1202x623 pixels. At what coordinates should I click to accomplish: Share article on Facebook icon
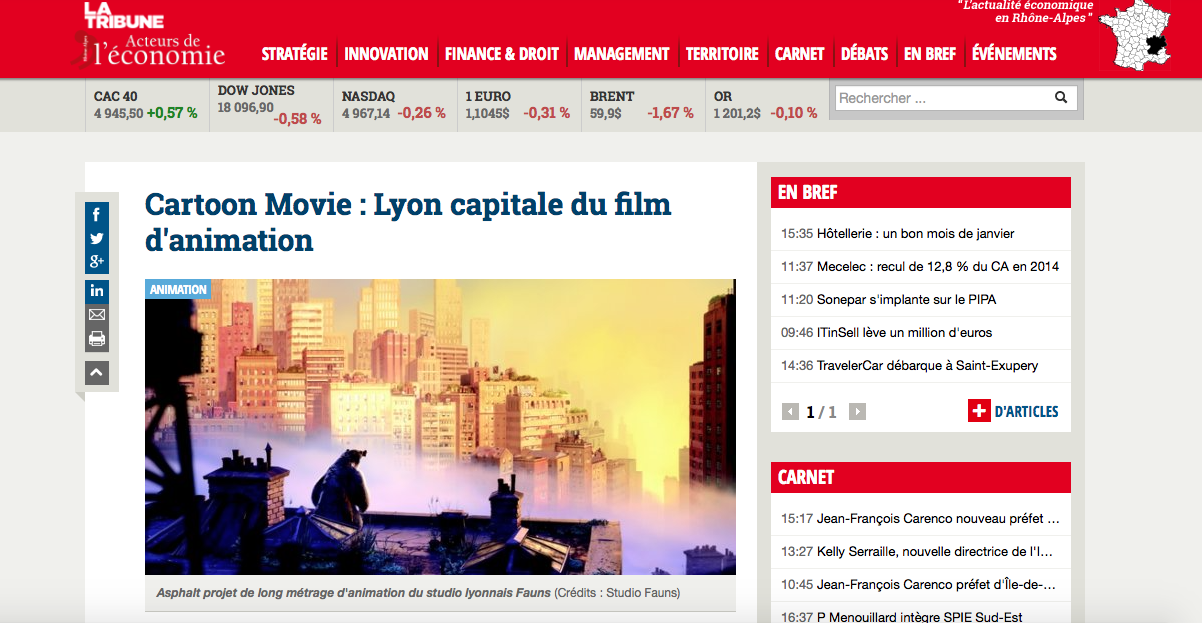click(97, 214)
